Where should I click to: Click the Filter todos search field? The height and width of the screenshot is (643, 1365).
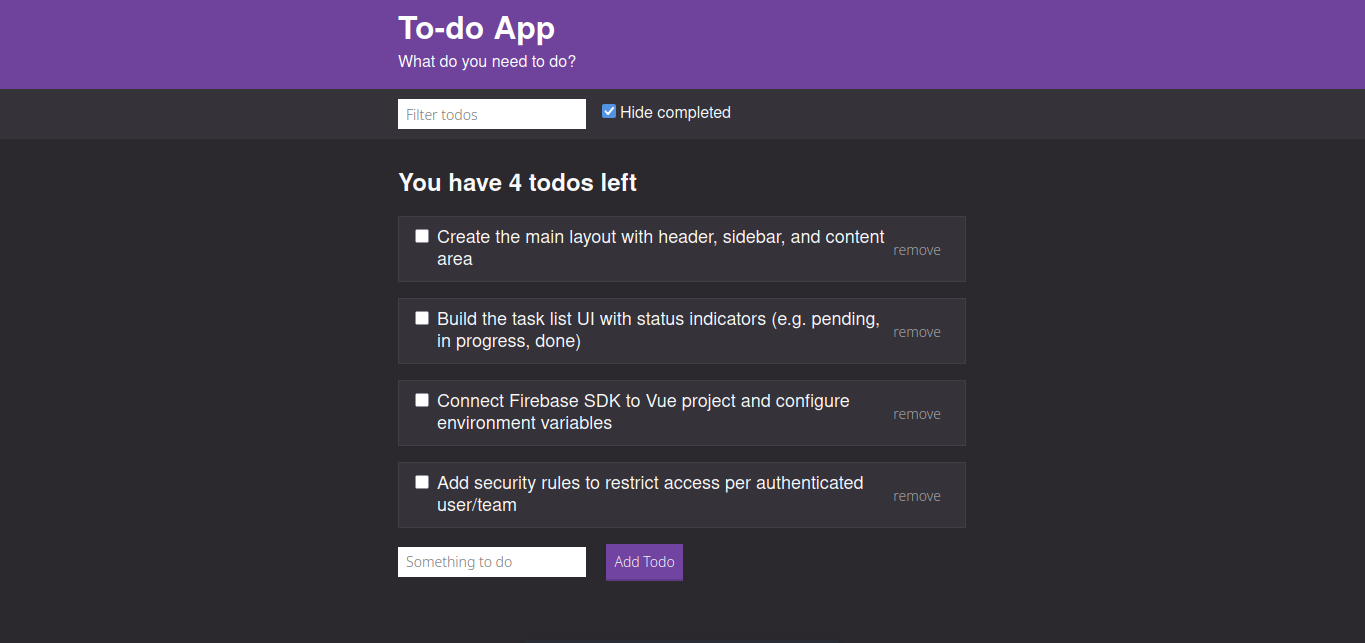(x=491, y=114)
